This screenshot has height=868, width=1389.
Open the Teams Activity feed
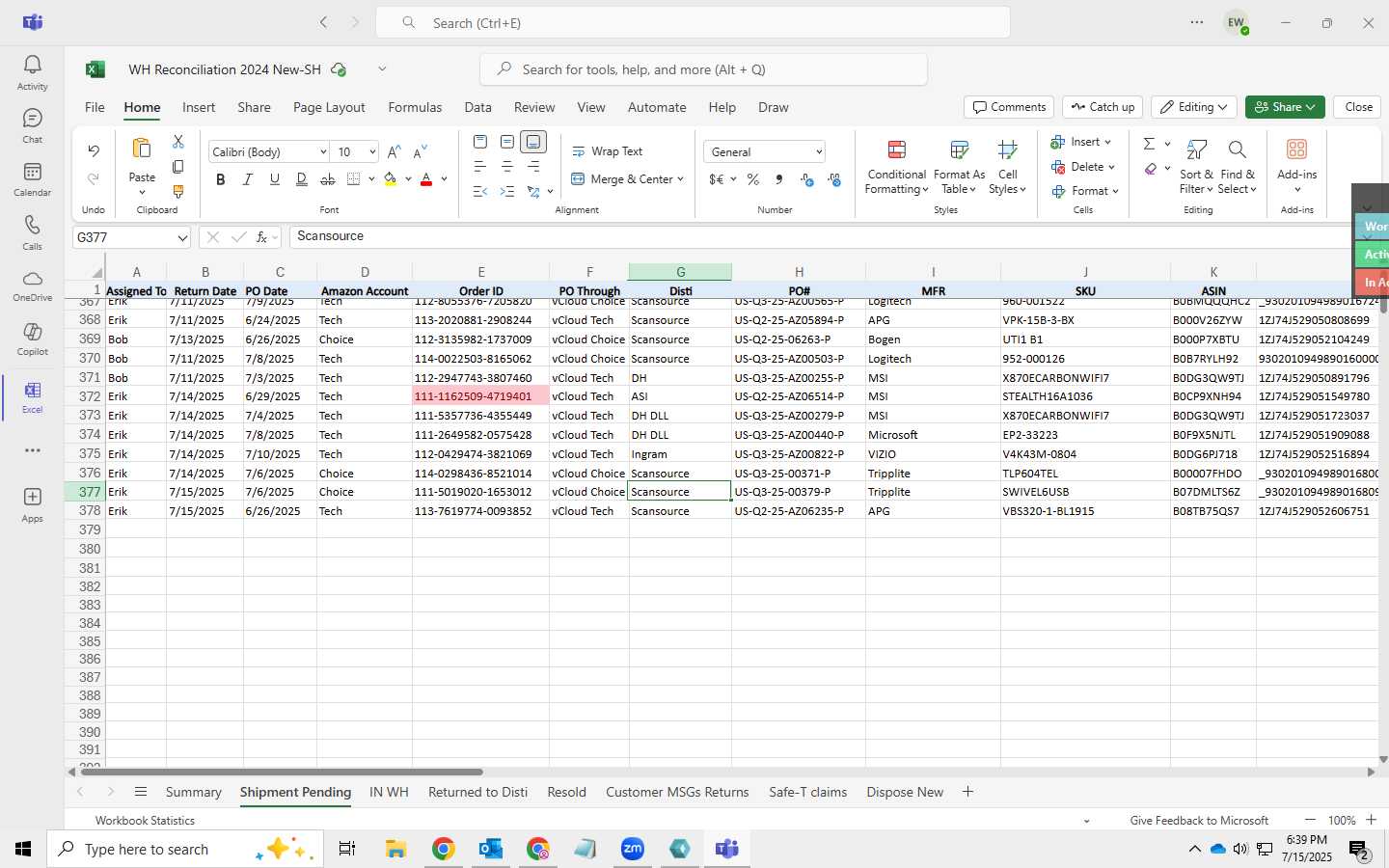tap(32, 72)
